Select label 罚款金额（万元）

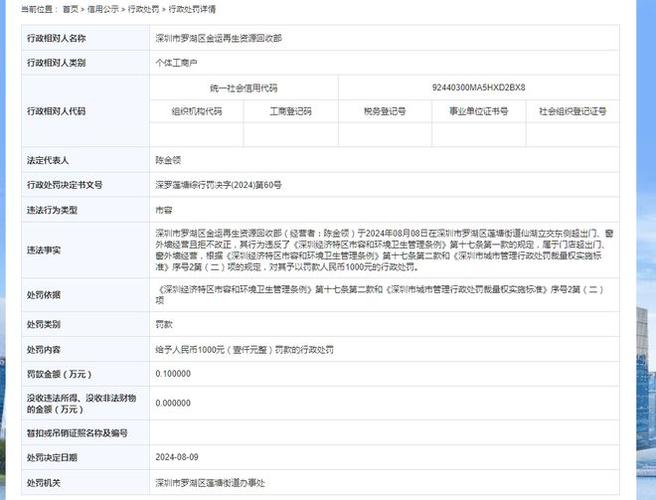[59, 374]
